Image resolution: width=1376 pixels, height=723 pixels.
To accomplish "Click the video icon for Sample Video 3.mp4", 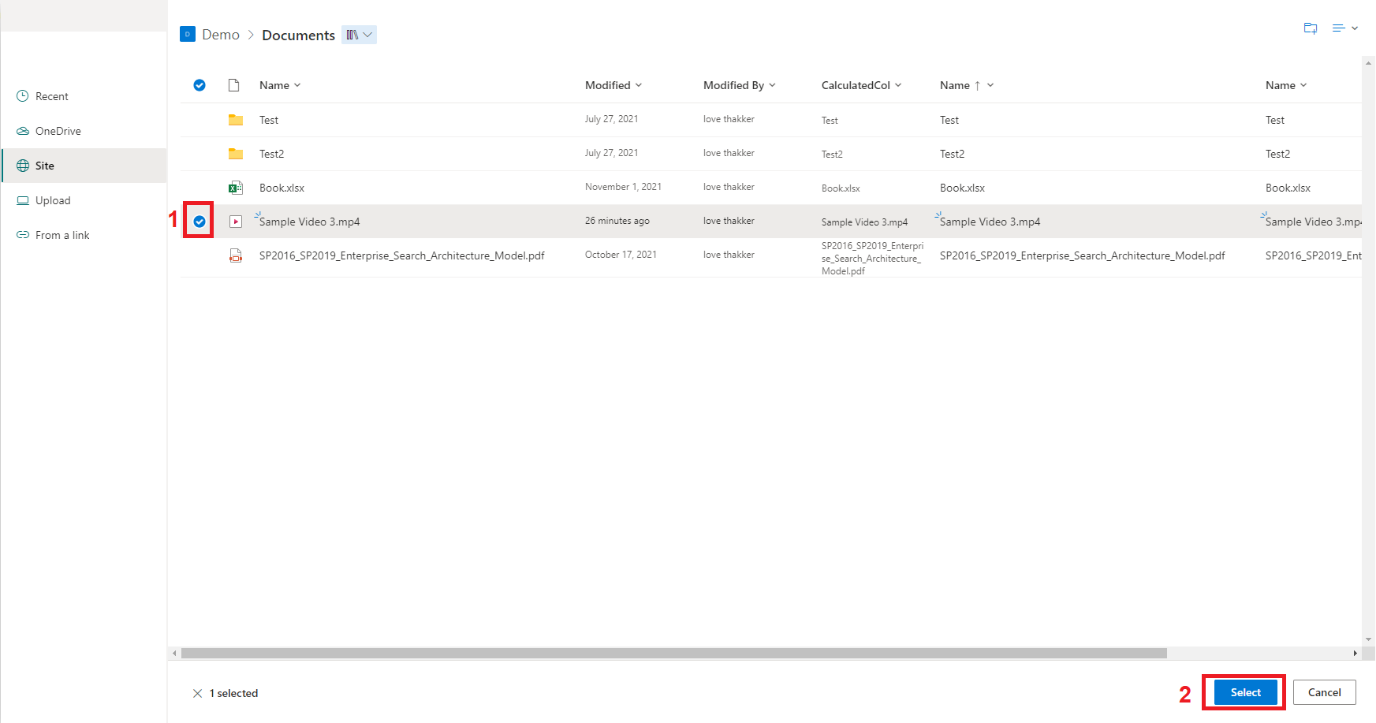I will point(236,221).
